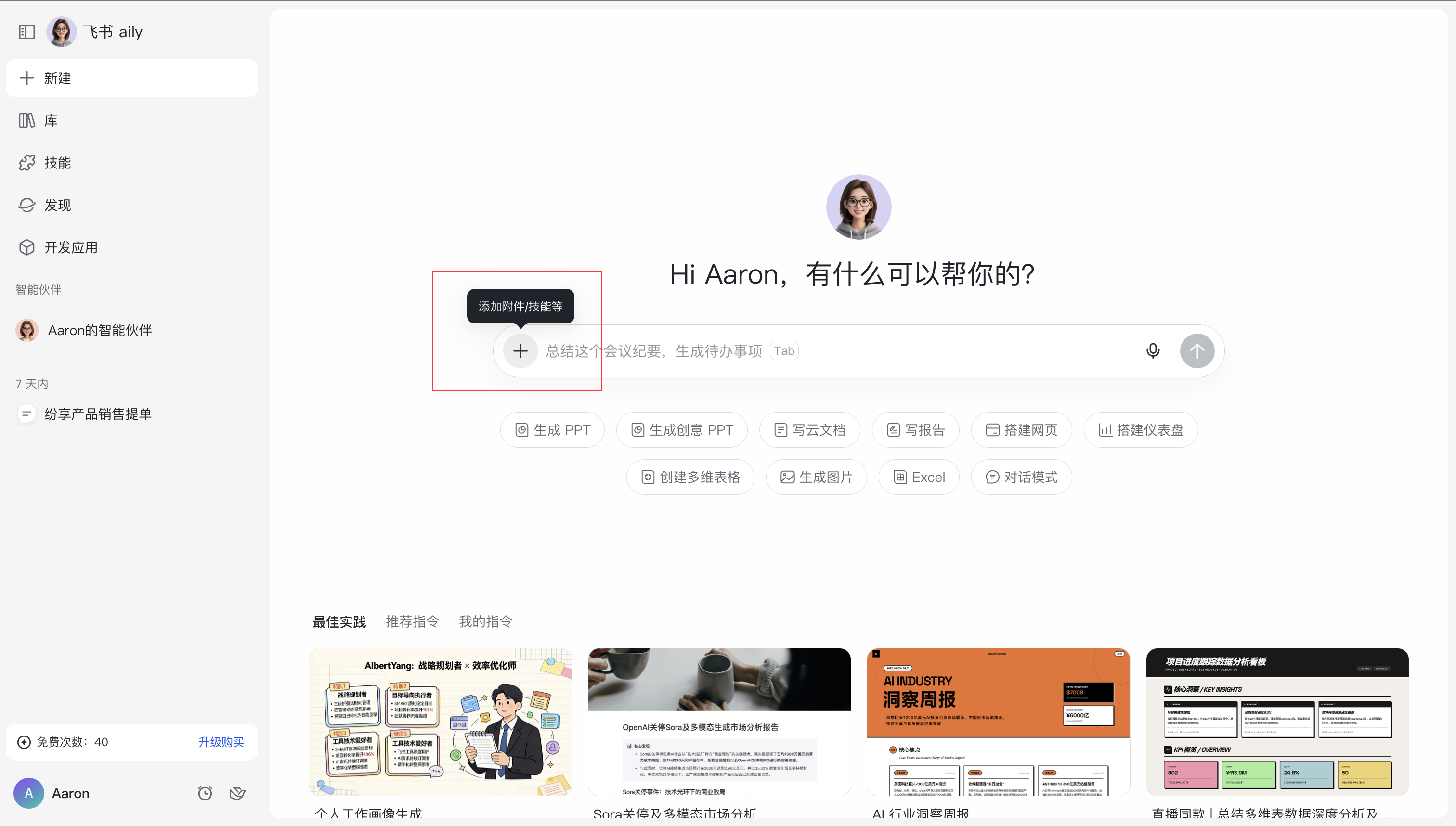This screenshot has height=826, width=1456.
Task: Collapse the sidebar with the panel icon
Action: (x=26, y=32)
